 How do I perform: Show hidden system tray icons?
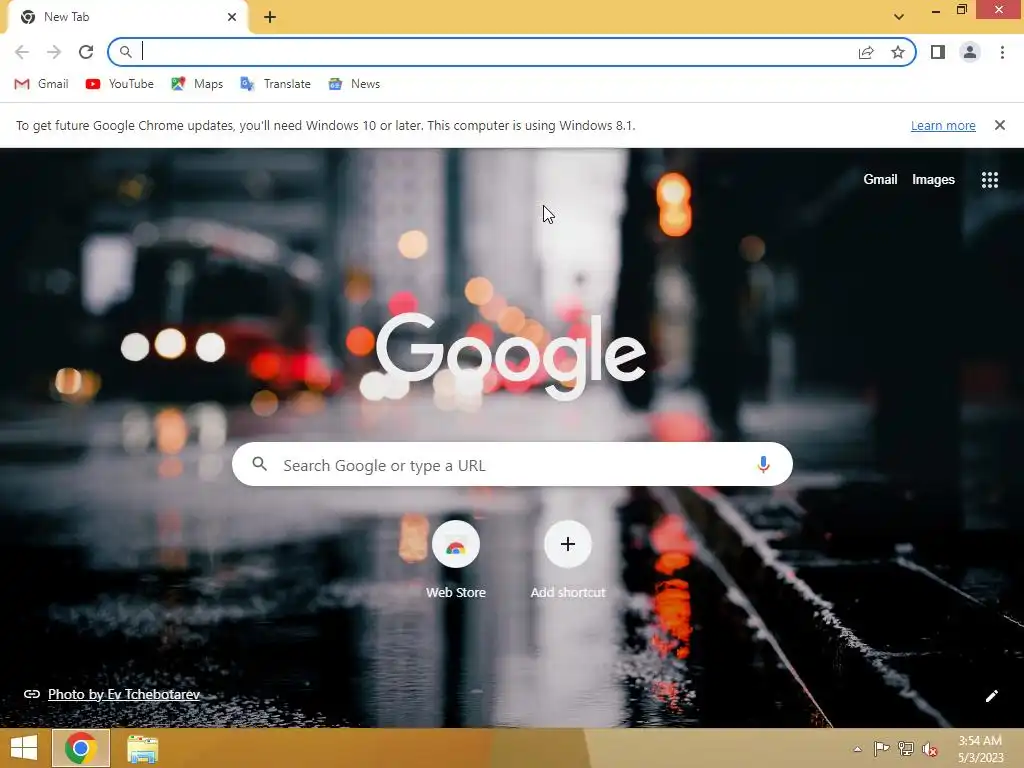[857, 749]
